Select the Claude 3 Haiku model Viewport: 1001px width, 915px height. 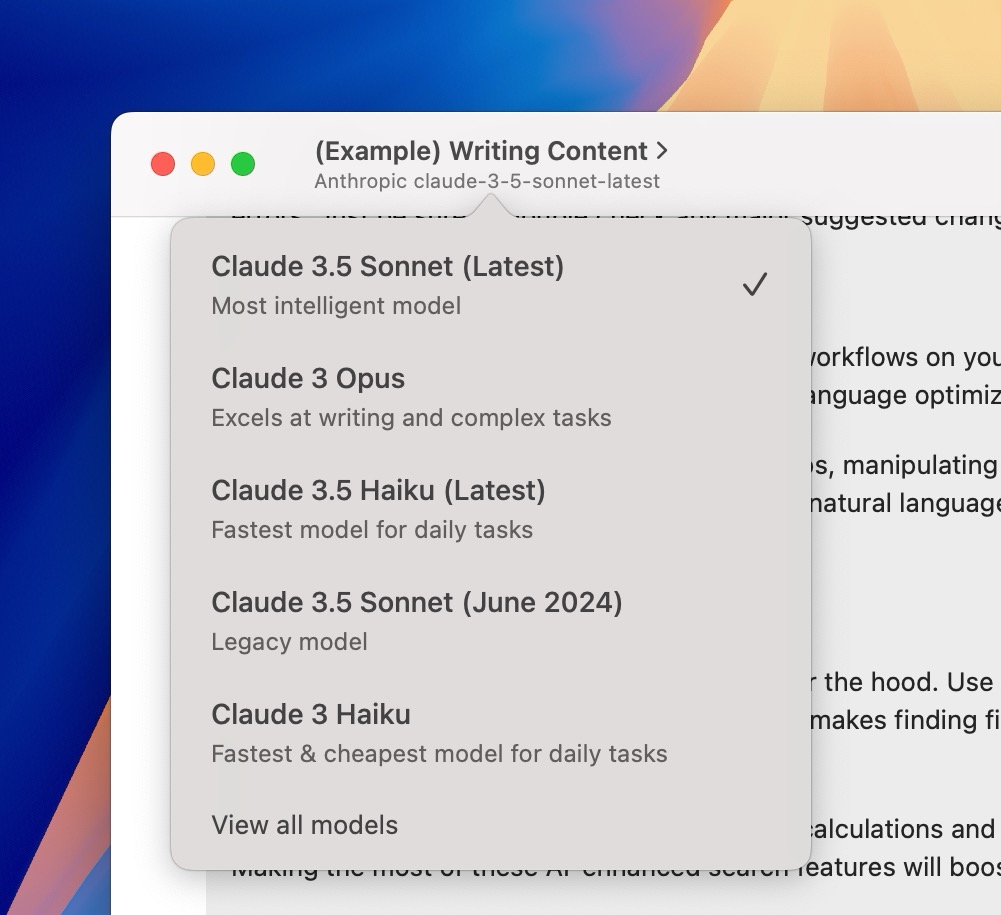[311, 715]
